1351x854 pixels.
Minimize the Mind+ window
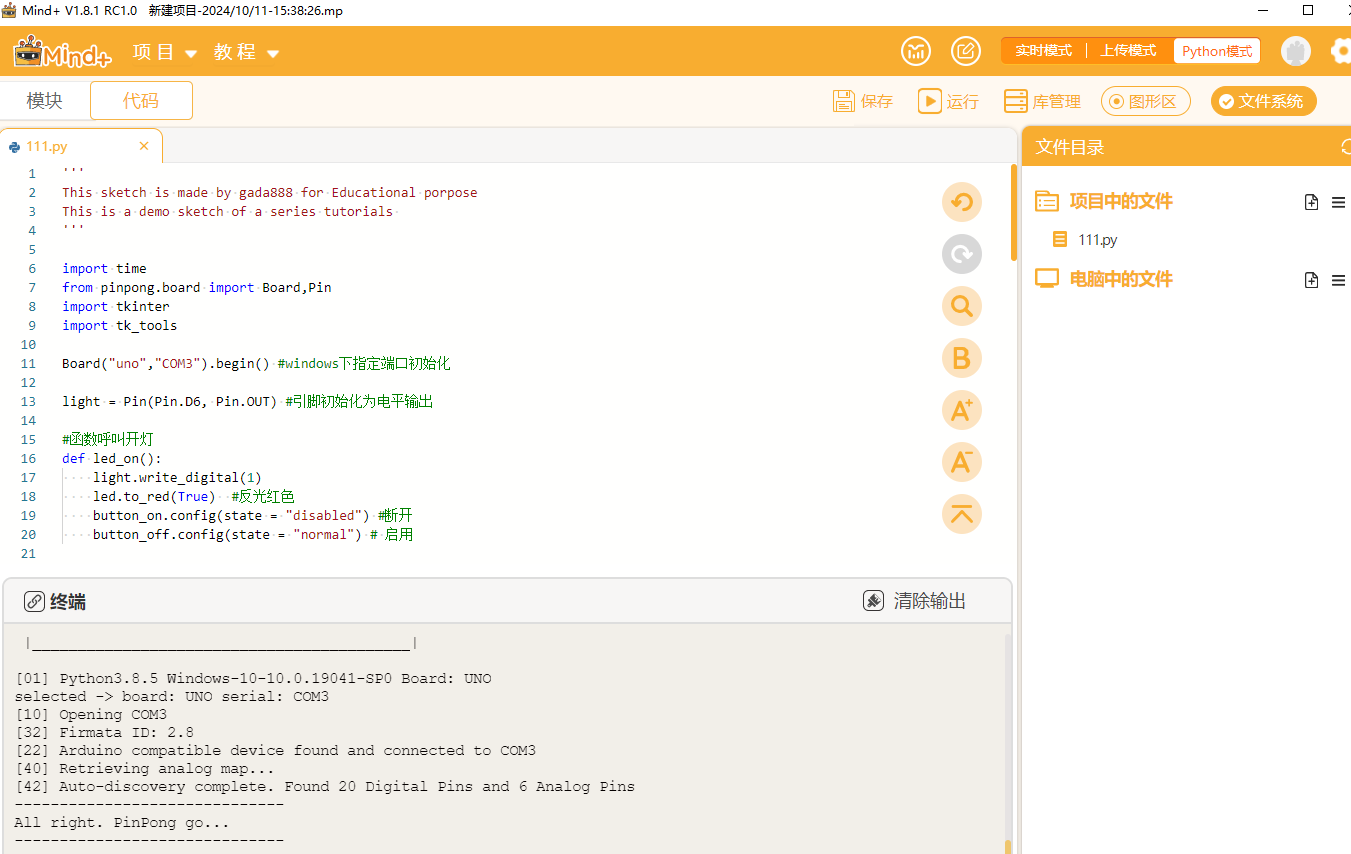click(x=1264, y=10)
